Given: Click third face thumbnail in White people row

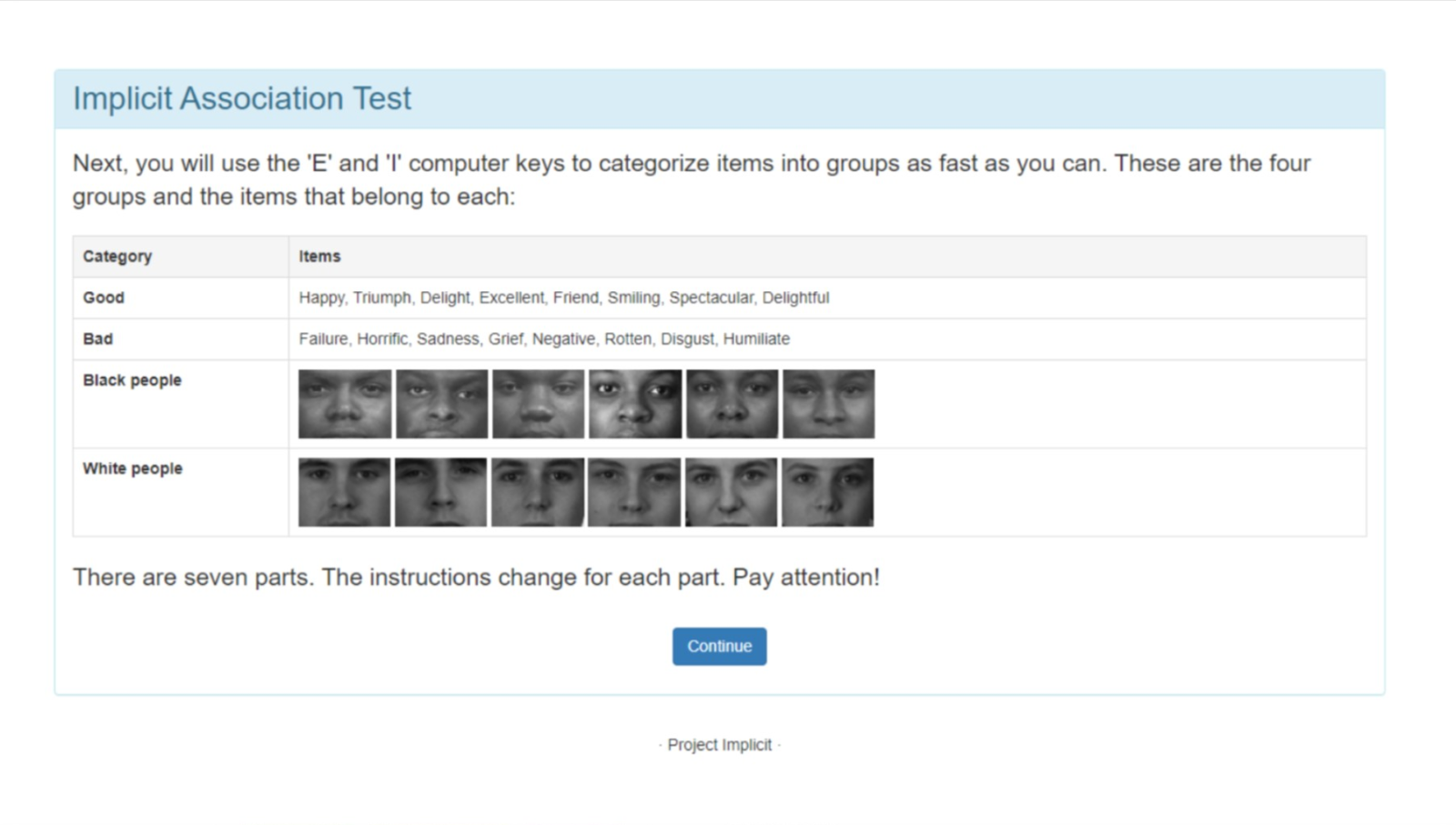Looking at the screenshot, I should (538, 492).
